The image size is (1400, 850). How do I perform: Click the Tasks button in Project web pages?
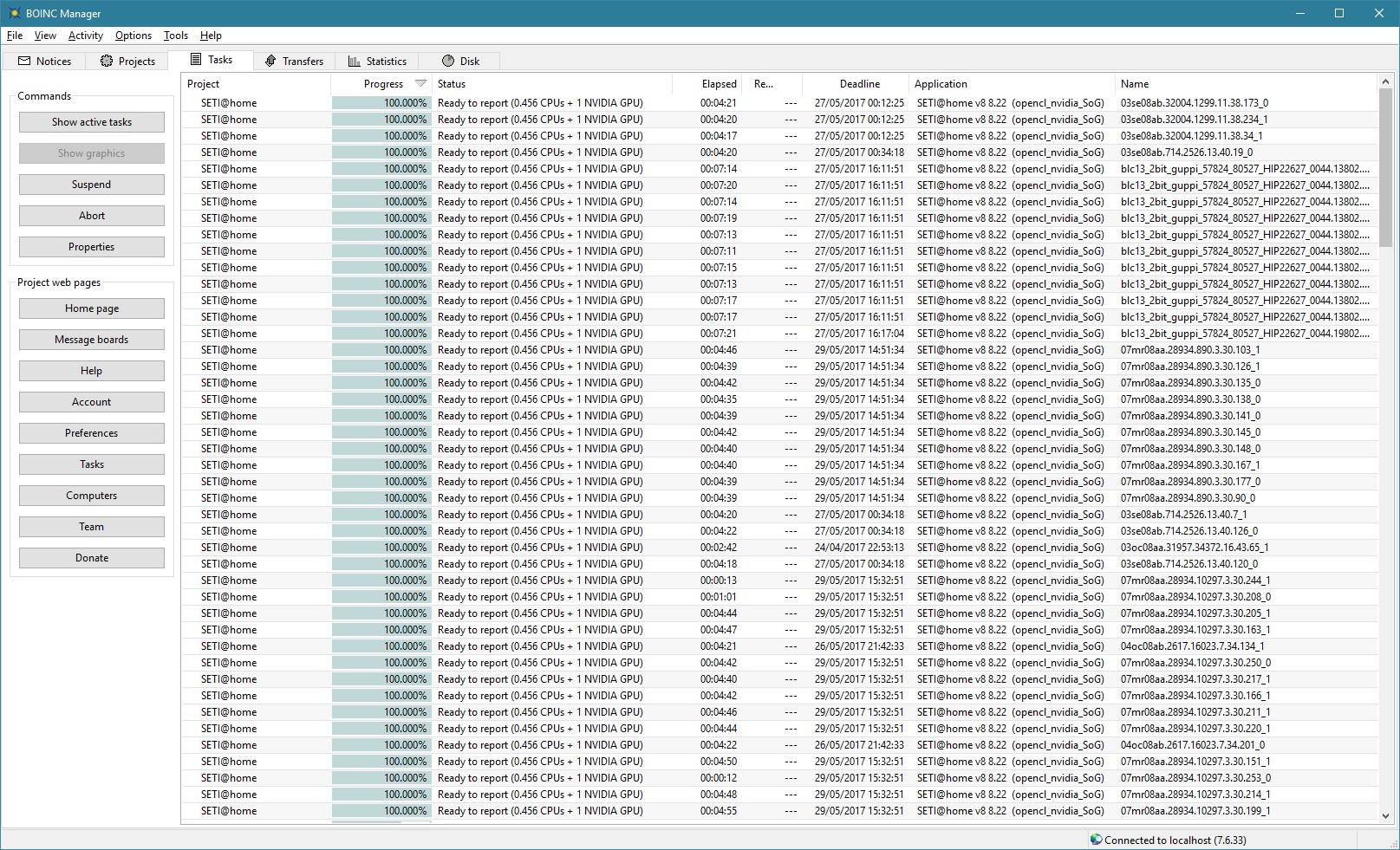pyautogui.click(x=92, y=464)
